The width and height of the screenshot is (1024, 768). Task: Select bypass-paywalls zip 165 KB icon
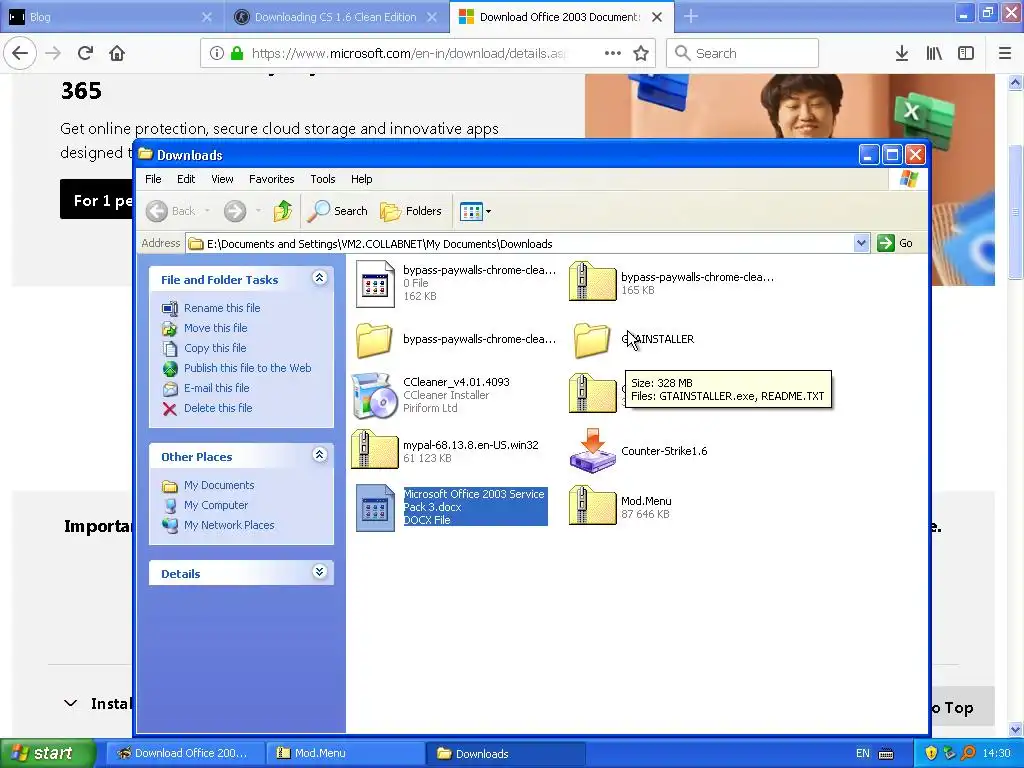(x=592, y=281)
